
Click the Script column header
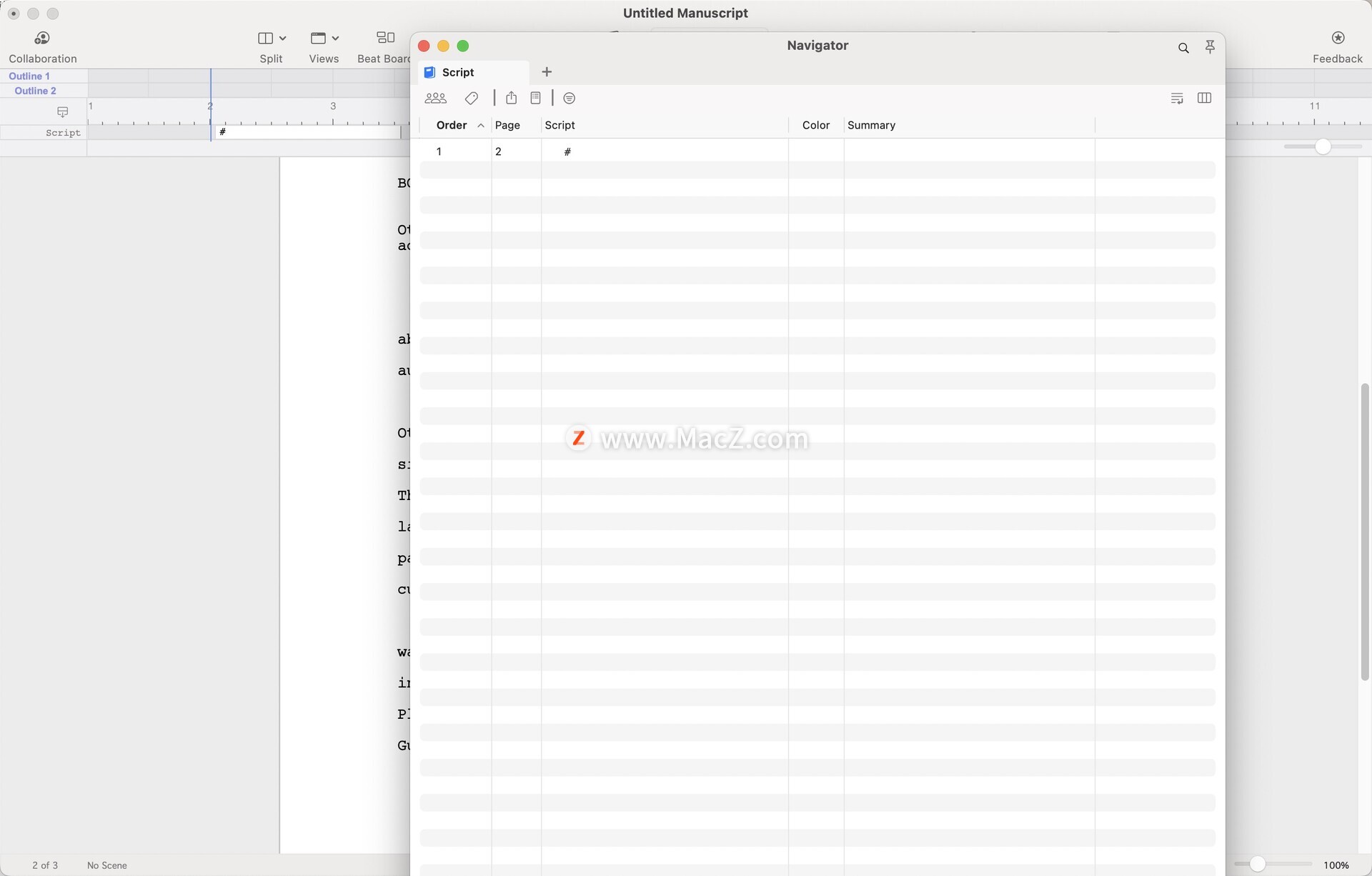coord(560,125)
